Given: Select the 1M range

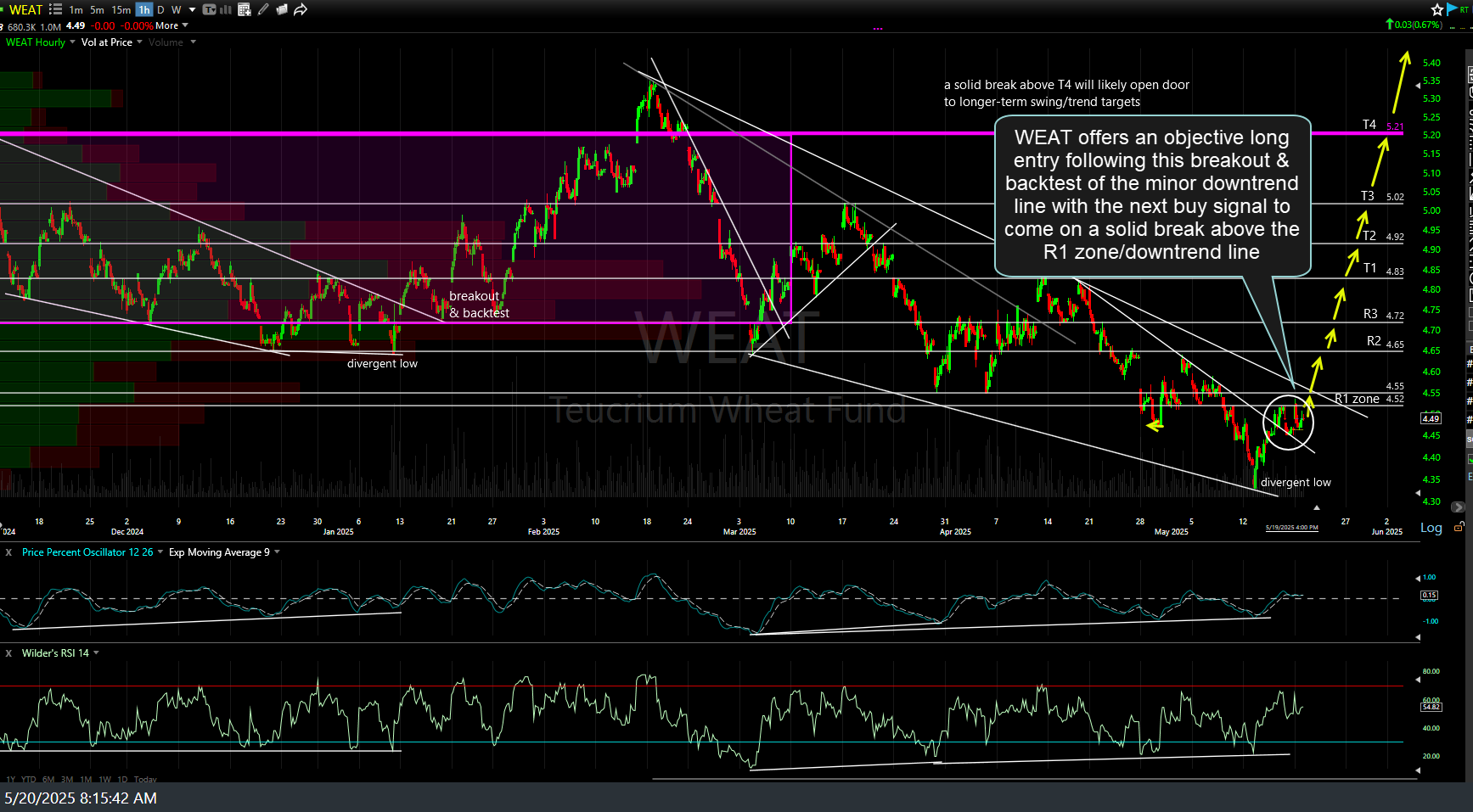Looking at the screenshot, I should (x=86, y=780).
